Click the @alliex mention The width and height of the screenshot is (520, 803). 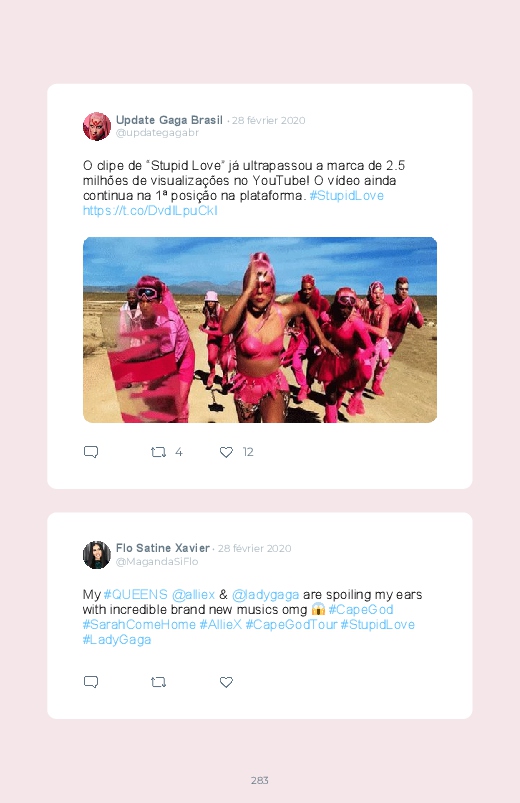[193, 595]
